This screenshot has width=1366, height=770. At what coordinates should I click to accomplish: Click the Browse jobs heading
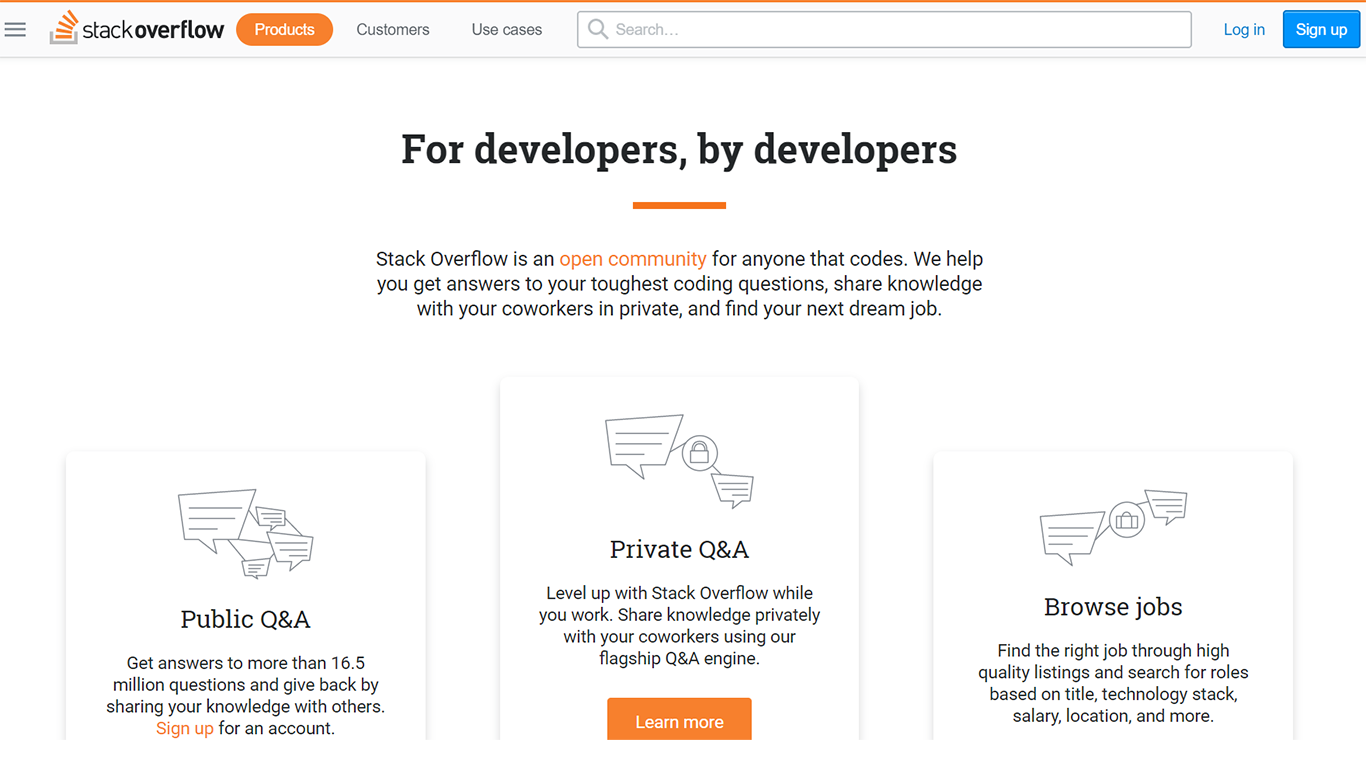pos(1113,607)
